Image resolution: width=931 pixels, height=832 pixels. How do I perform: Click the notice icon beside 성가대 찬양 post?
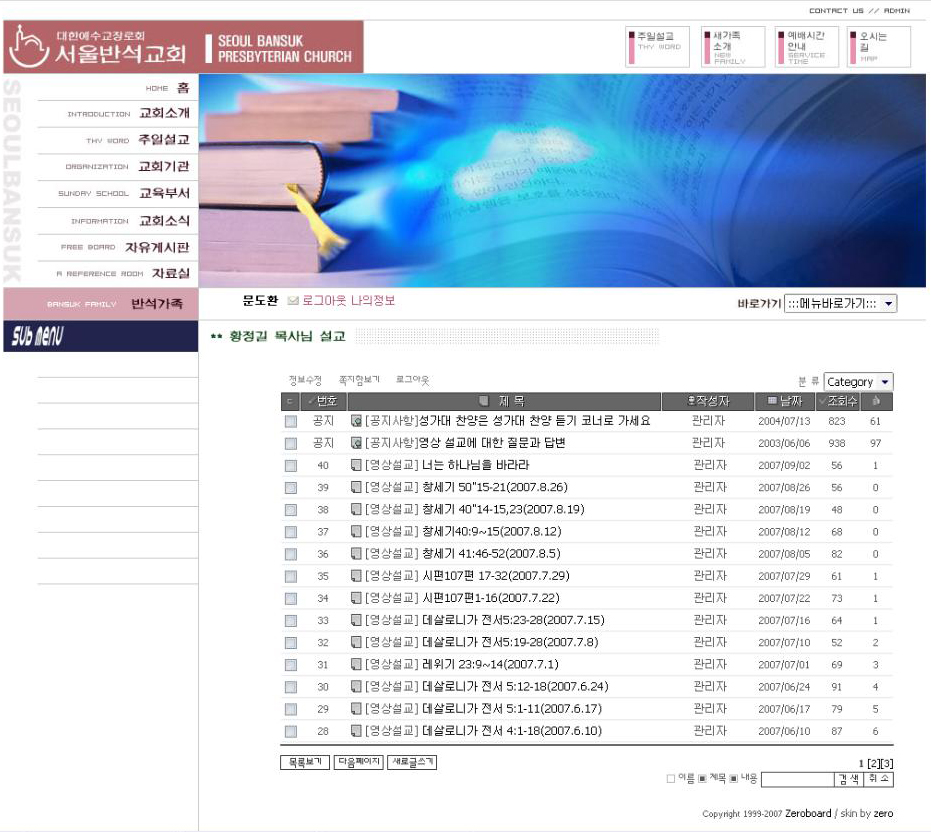click(356, 421)
